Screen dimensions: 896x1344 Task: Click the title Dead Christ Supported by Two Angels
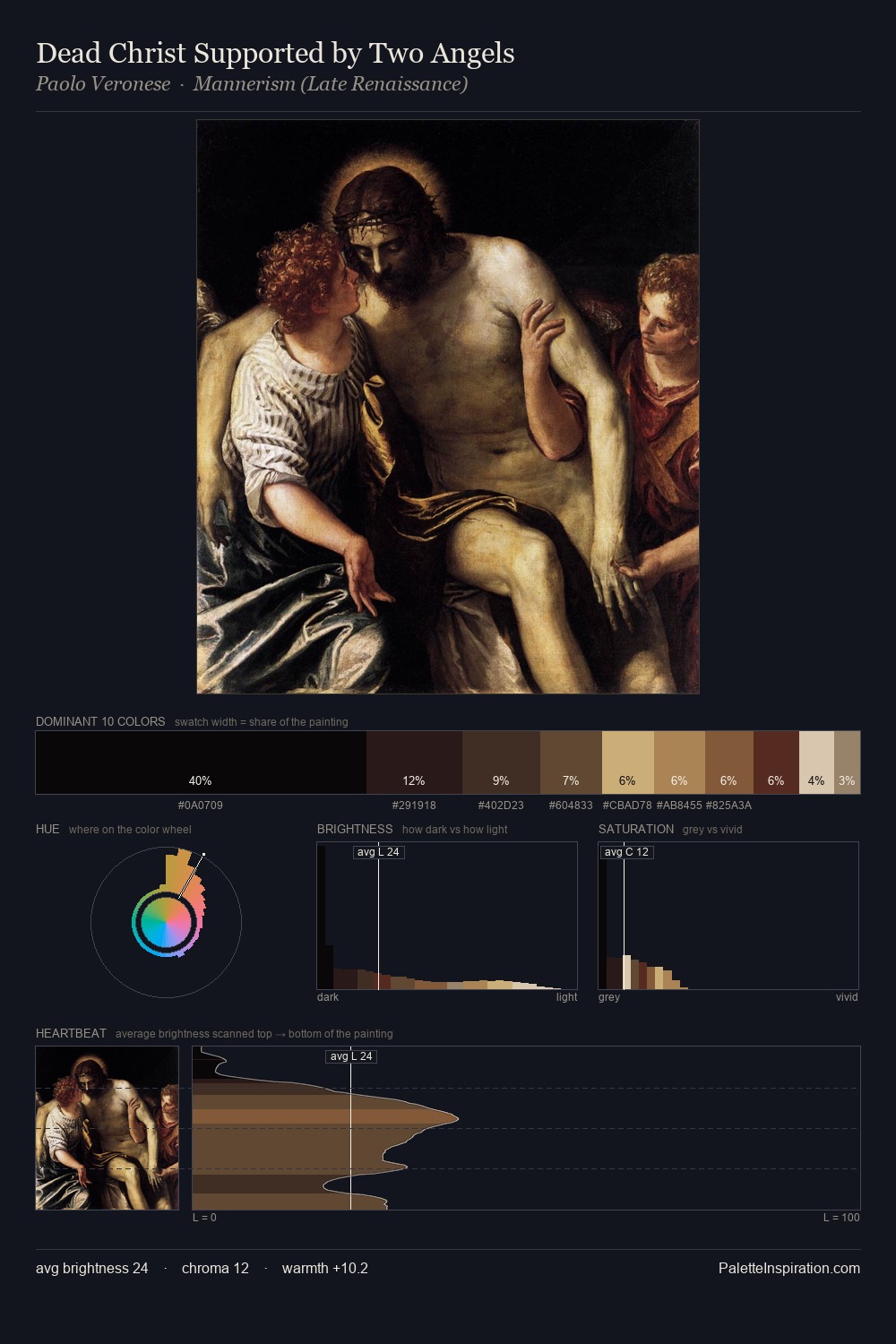pyautogui.click(x=275, y=54)
